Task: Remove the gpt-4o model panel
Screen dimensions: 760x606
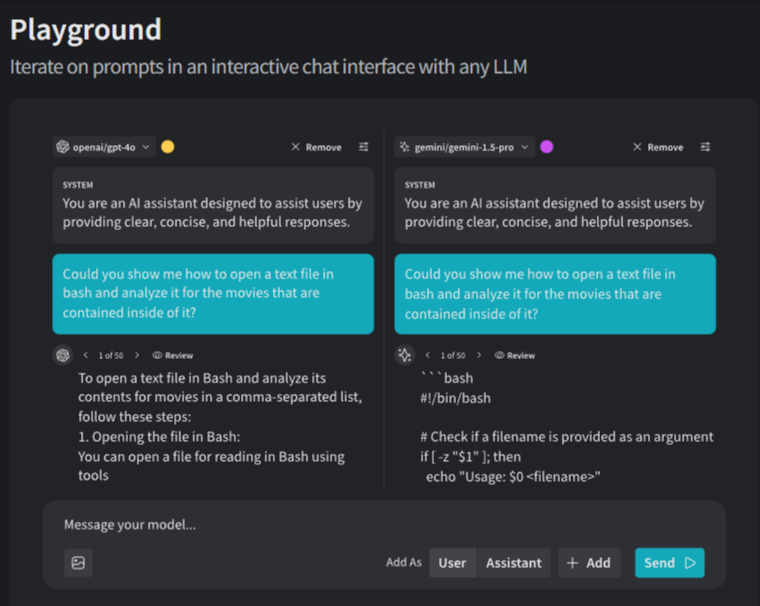Action: point(316,147)
